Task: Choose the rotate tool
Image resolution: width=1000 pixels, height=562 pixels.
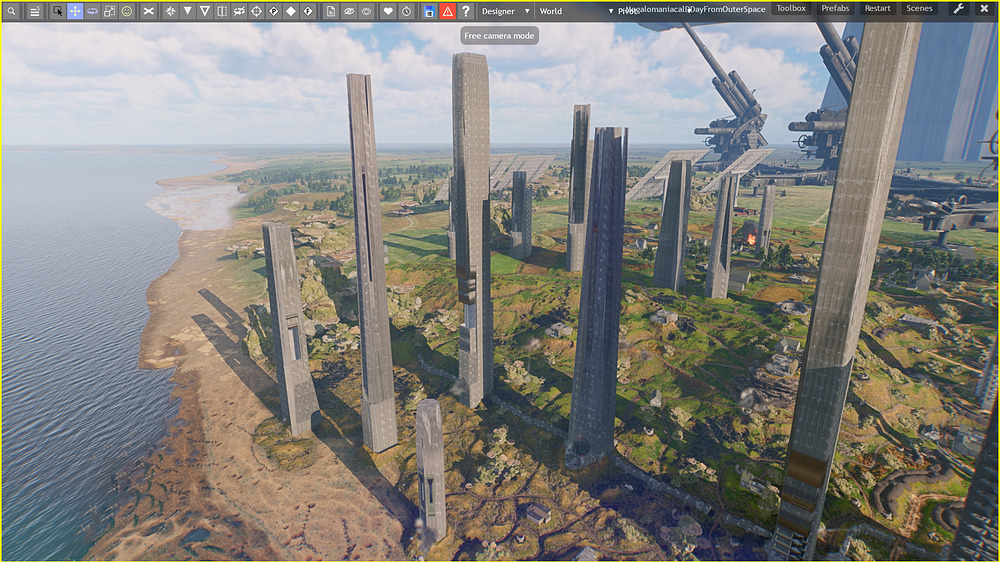Action: (x=92, y=11)
